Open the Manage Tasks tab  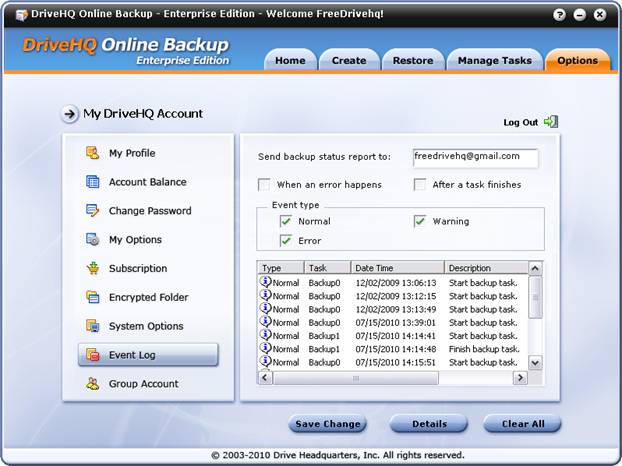pyautogui.click(x=494, y=60)
